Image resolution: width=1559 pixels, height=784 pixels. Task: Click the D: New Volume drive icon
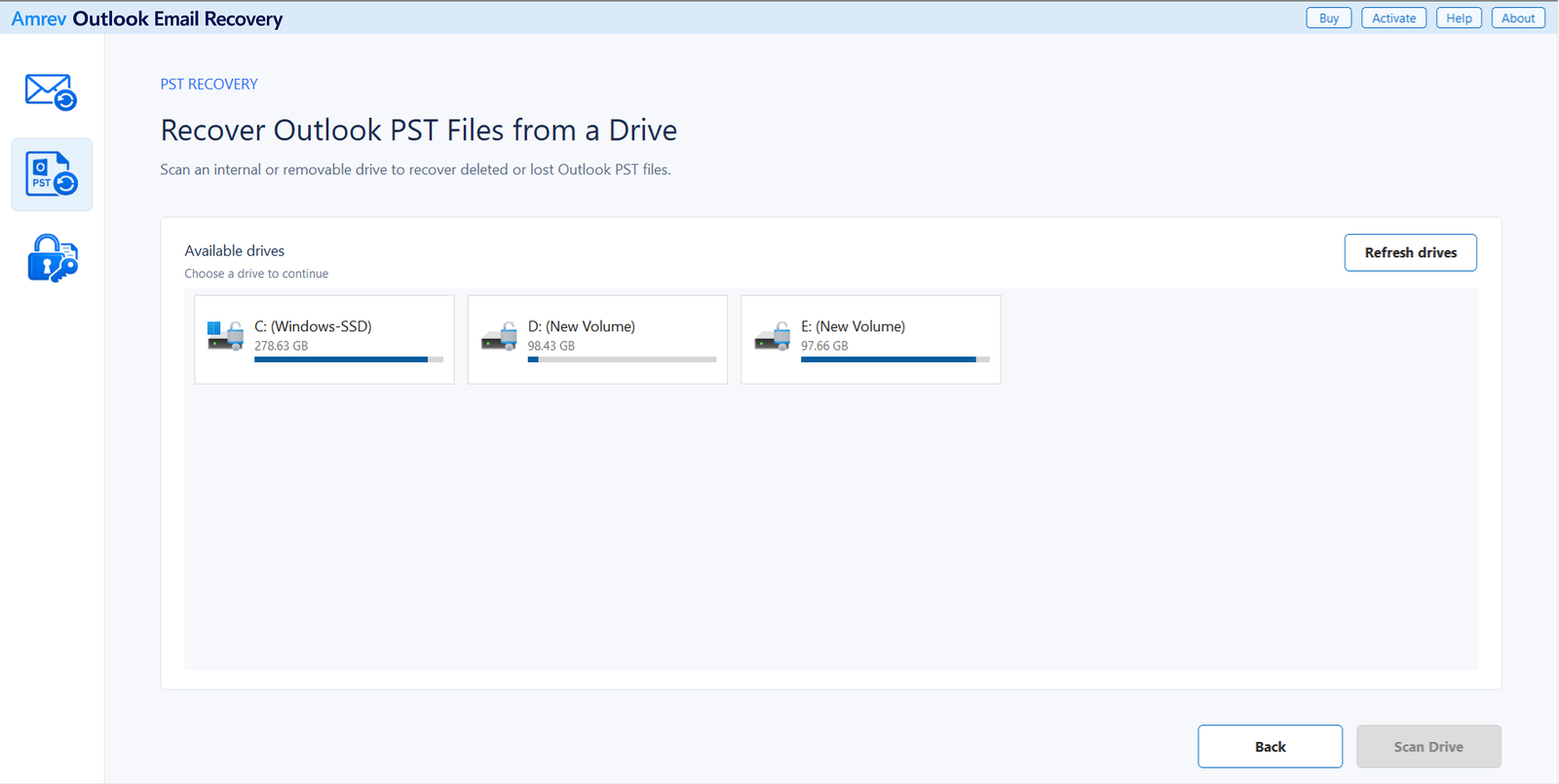[499, 336]
